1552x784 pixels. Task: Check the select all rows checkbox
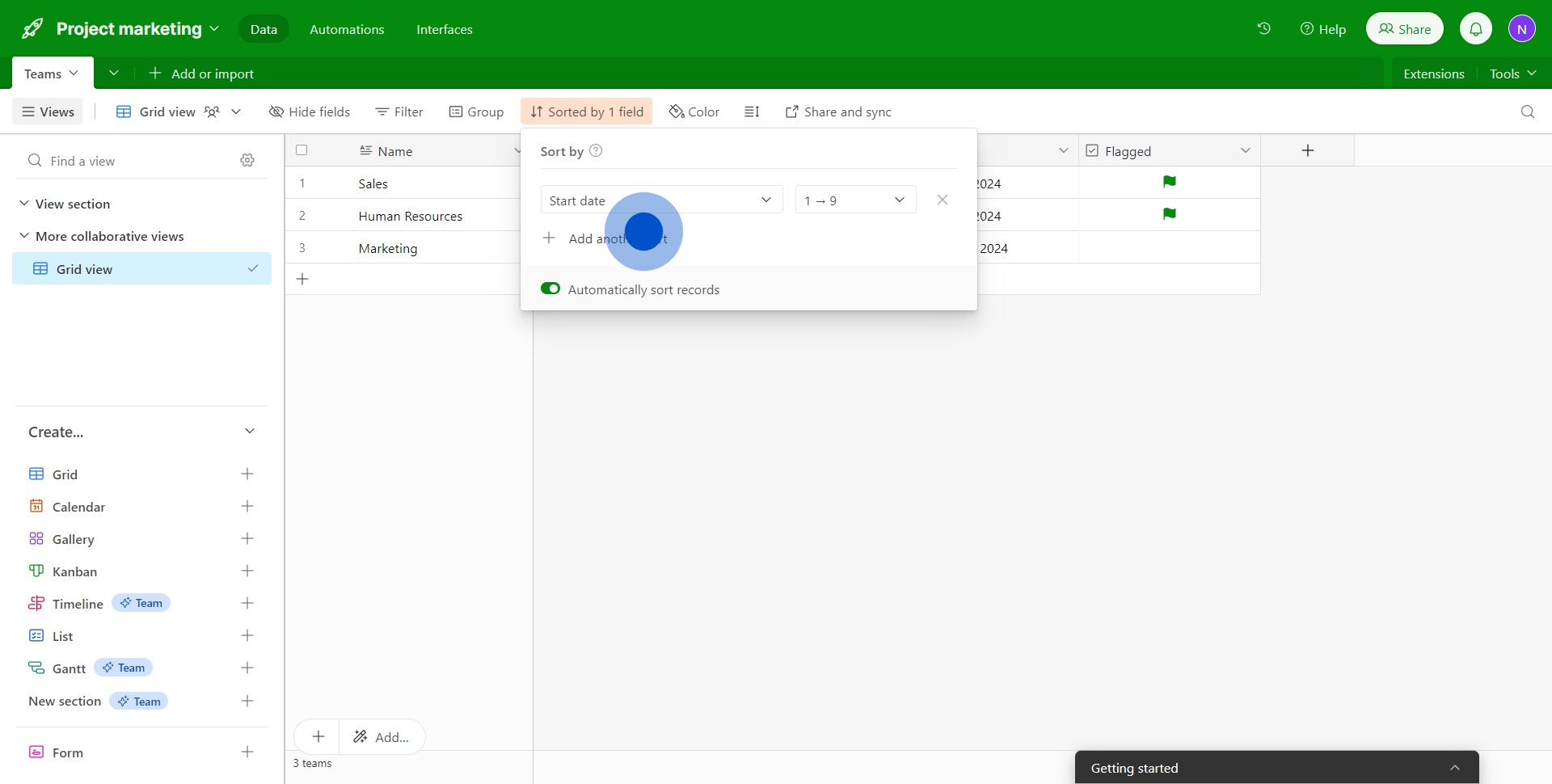point(302,150)
